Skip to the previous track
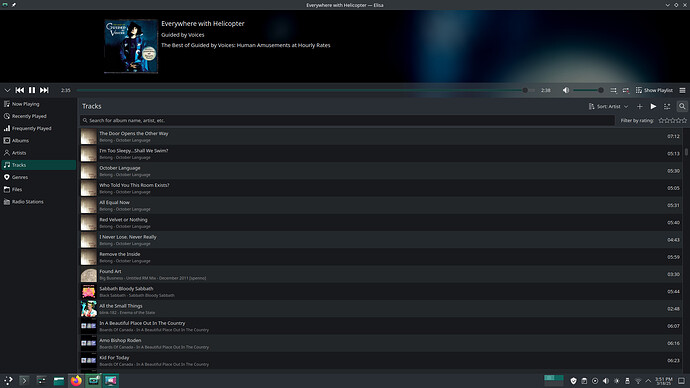The image size is (690, 388). point(20,90)
